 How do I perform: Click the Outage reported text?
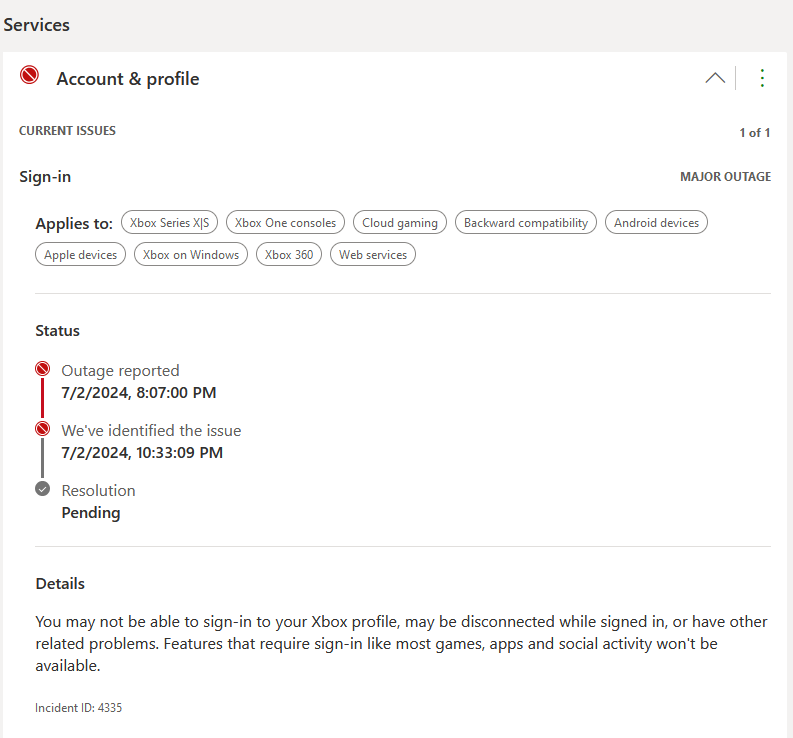120,371
